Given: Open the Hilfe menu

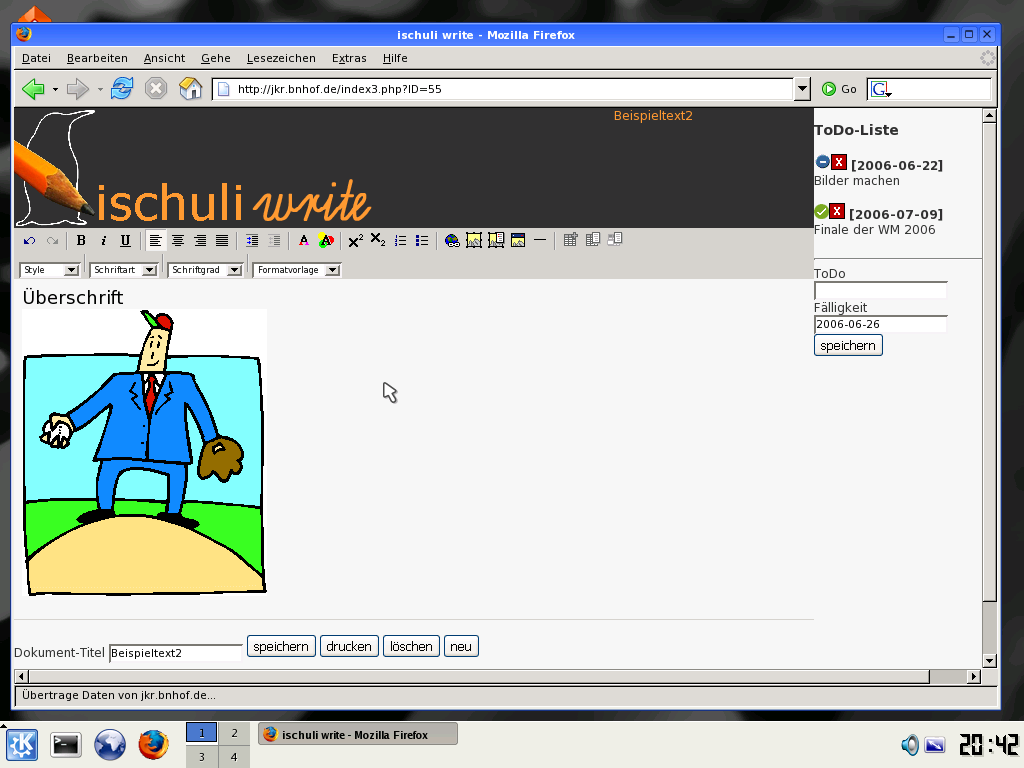Looking at the screenshot, I should click(395, 58).
